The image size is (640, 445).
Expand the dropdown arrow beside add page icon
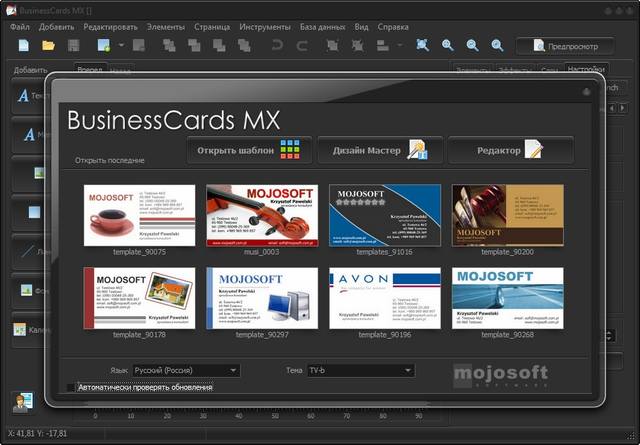coord(121,45)
